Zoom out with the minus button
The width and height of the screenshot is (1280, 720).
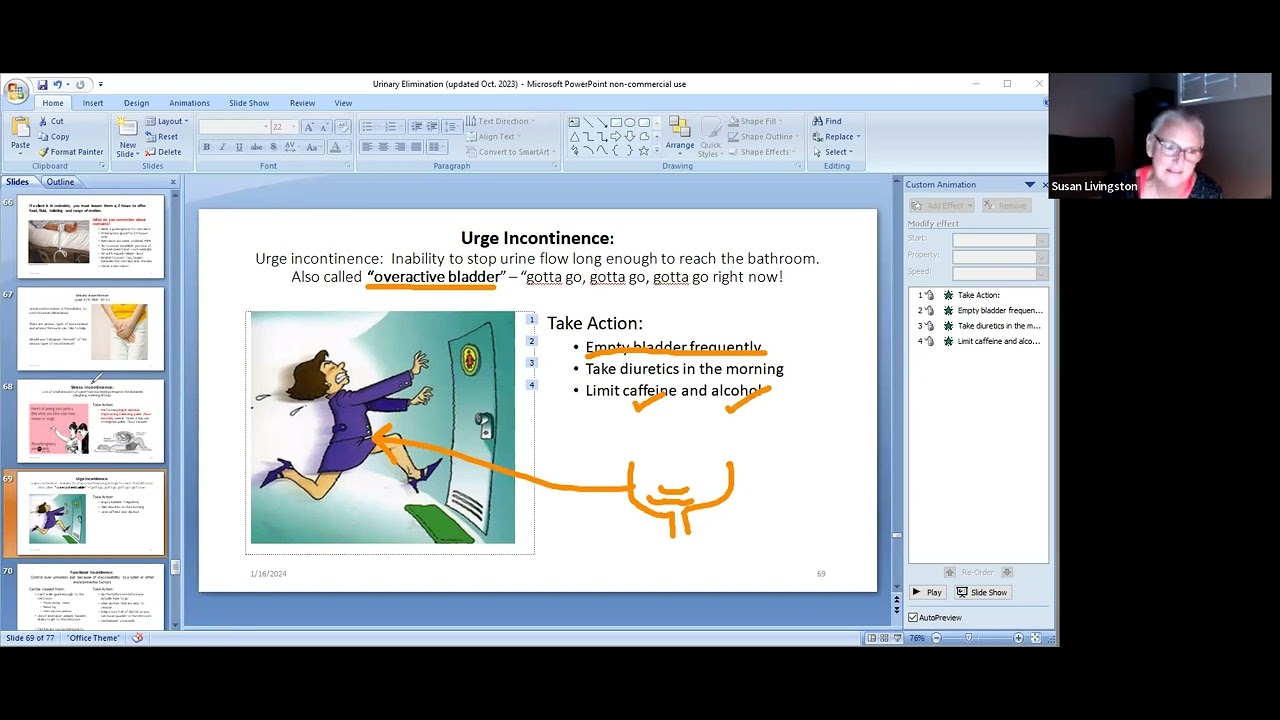coord(936,638)
